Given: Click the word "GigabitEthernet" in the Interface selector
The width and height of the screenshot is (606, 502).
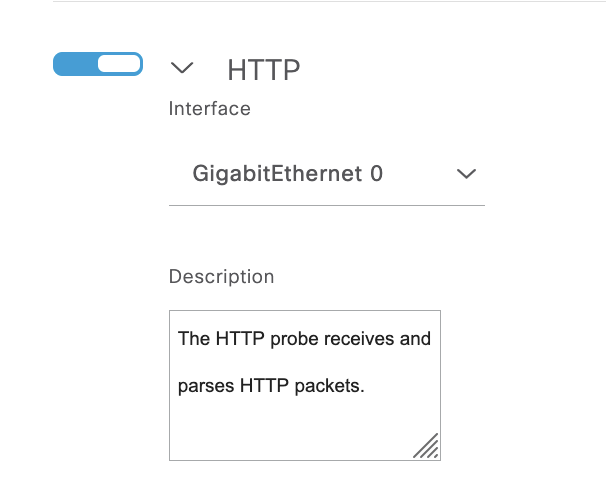Looking at the screenshot, I should [x=276, y=174].
